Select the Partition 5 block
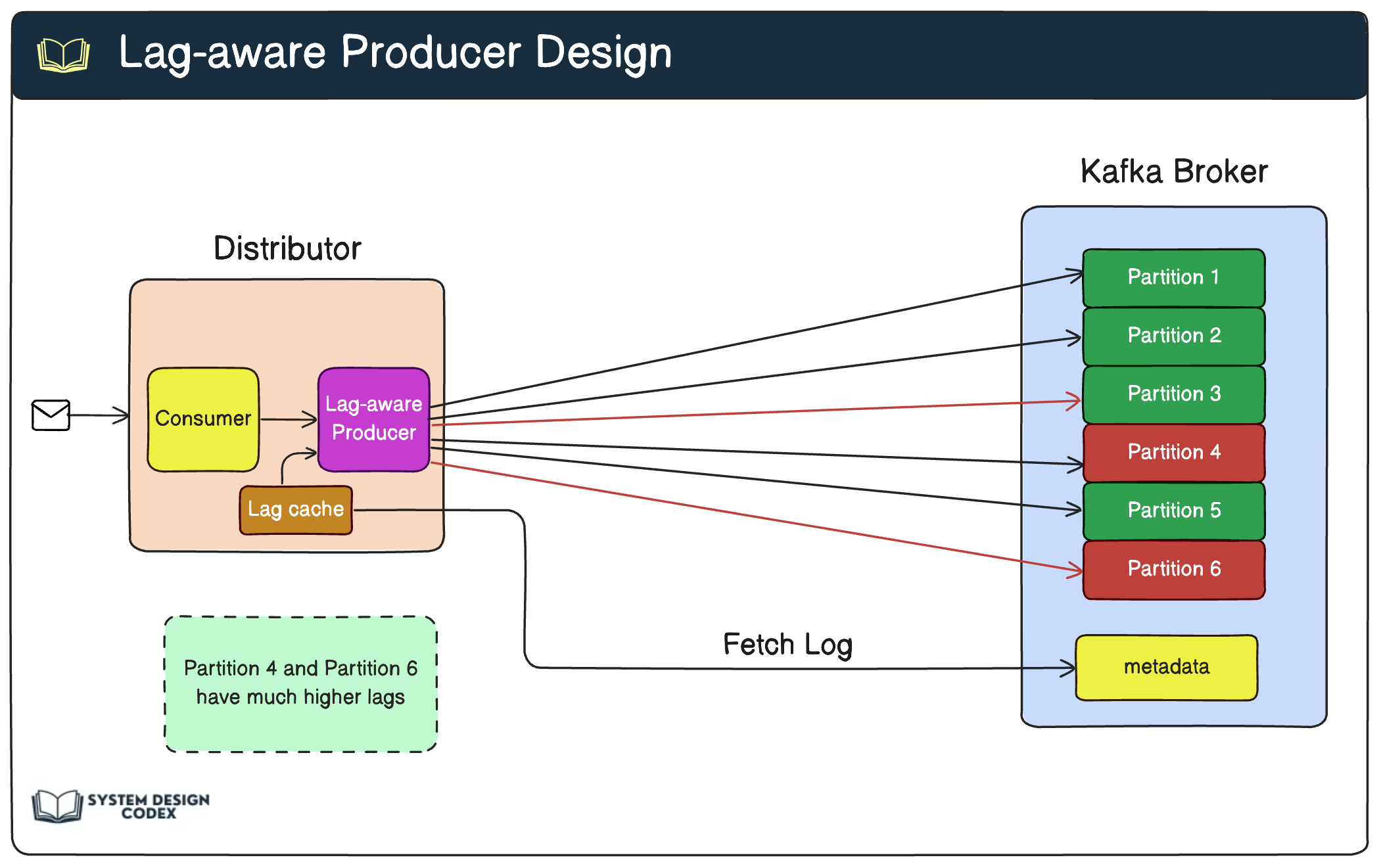The image size is (1381, 868). point(1173,511)
